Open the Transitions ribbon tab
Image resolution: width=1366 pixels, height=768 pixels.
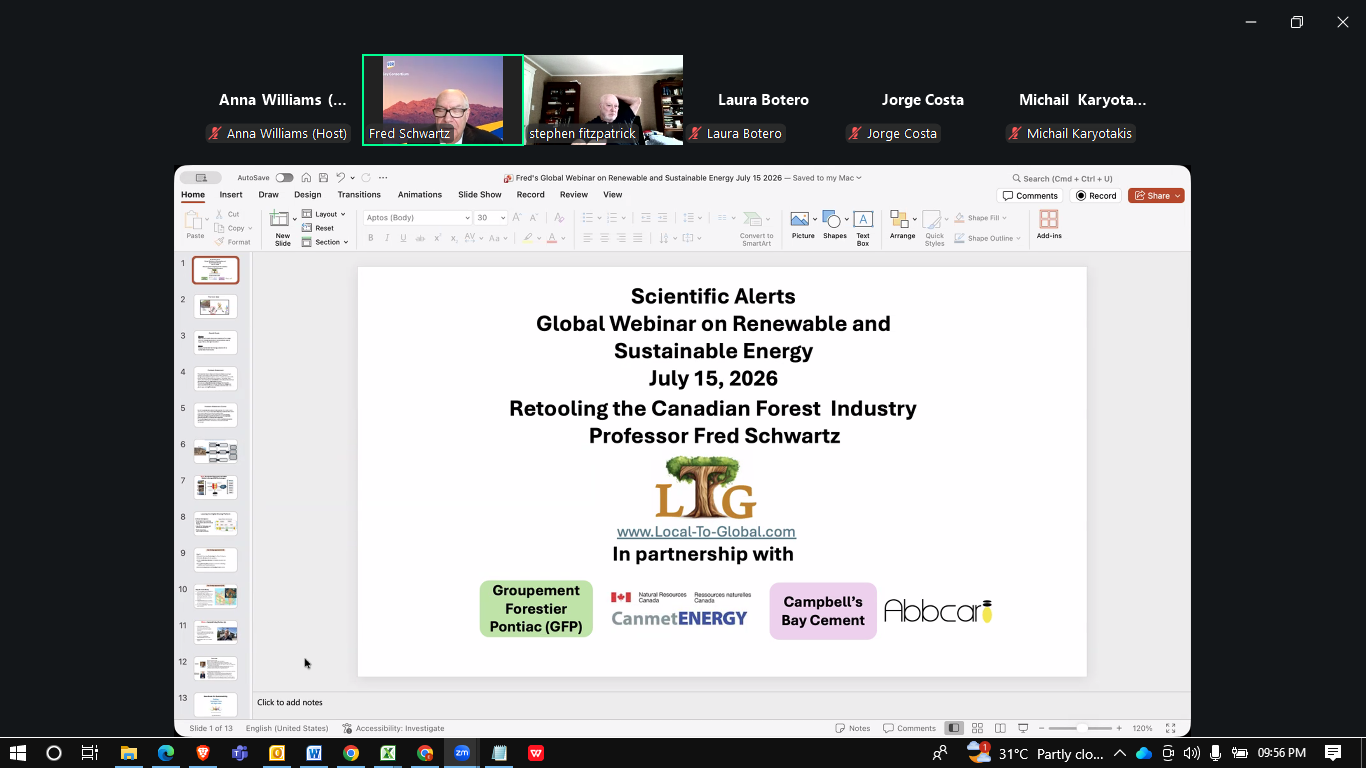pyautogui.click(x=359, y=195)
